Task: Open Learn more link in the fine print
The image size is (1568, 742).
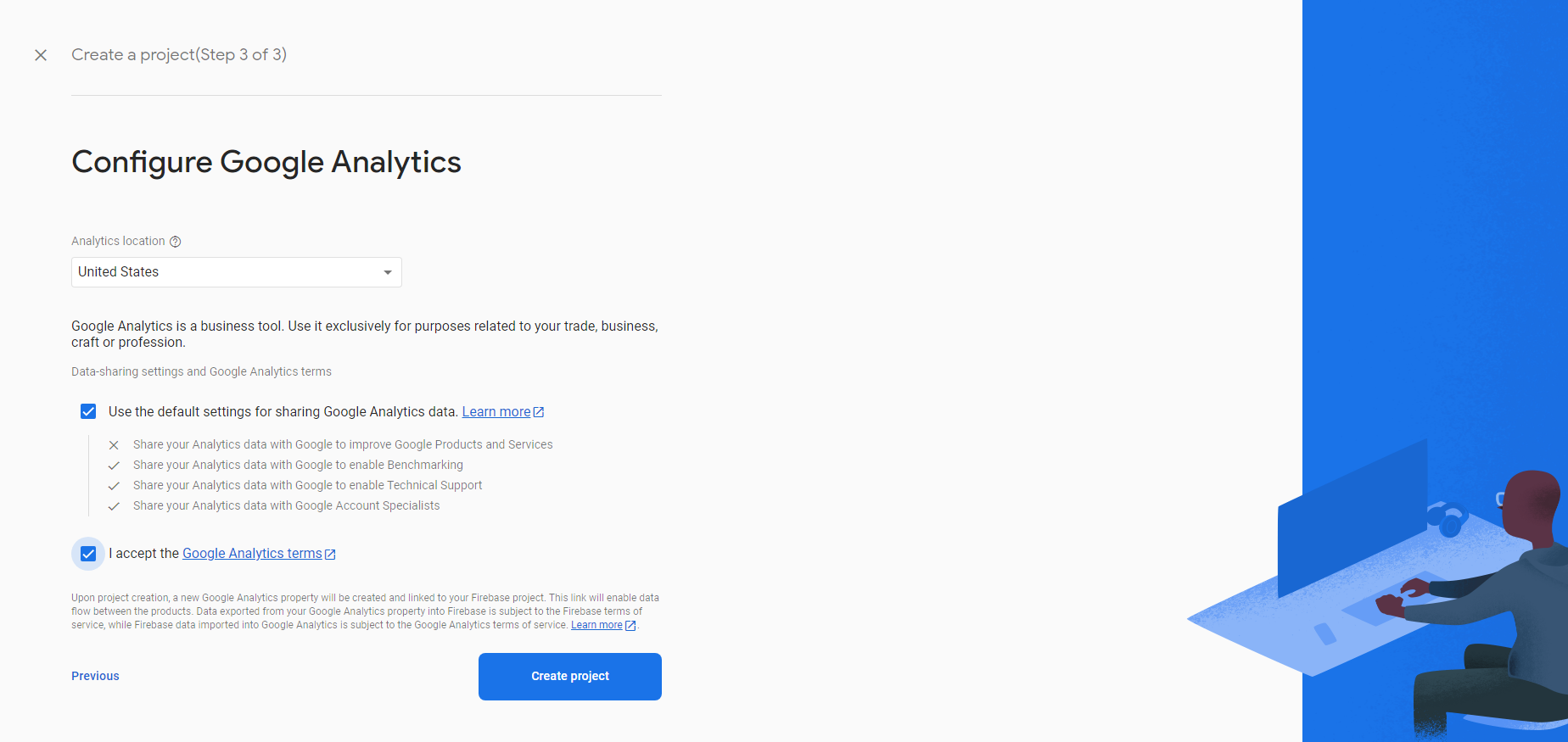Action: tap(596, 625)
